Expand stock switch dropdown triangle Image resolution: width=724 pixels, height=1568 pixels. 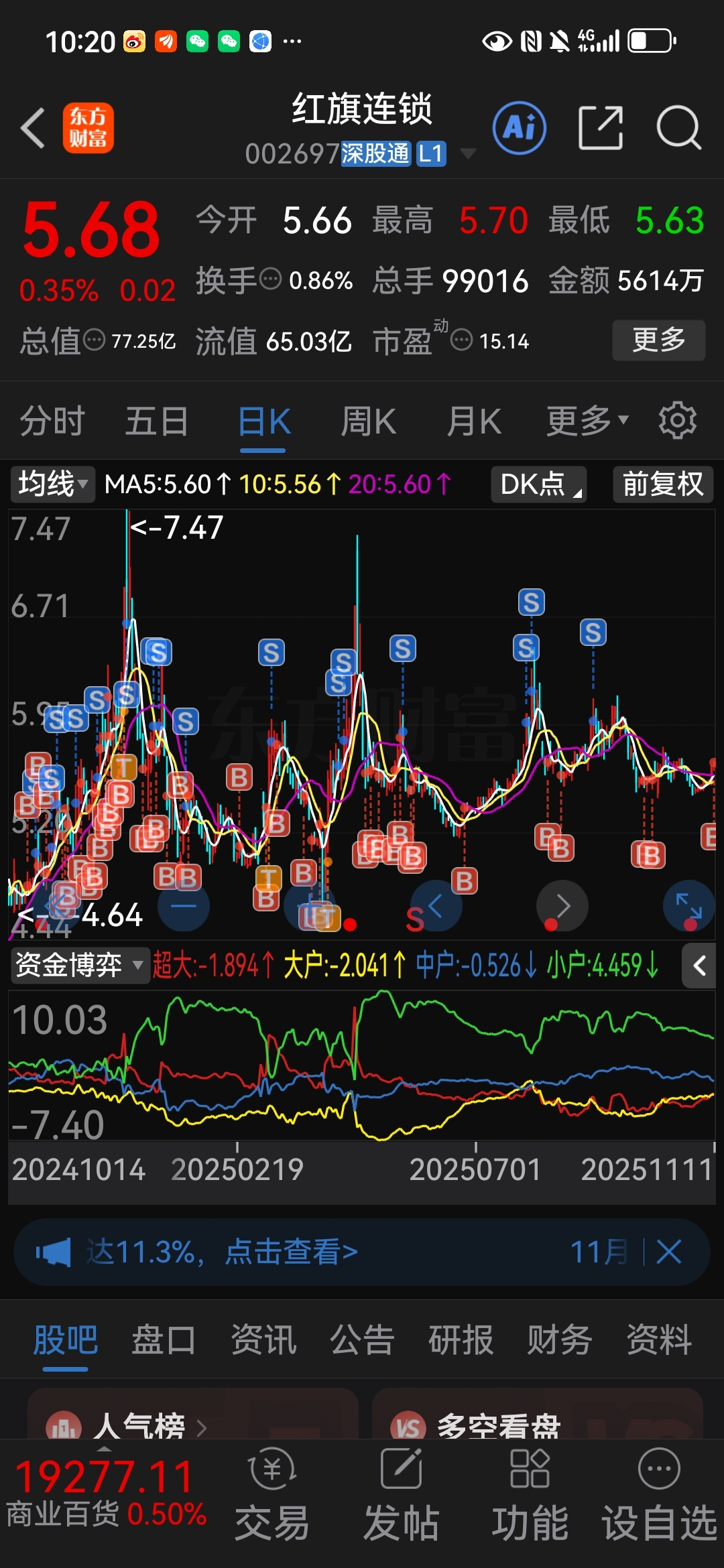pyautogui.click(x=468, y=154)
